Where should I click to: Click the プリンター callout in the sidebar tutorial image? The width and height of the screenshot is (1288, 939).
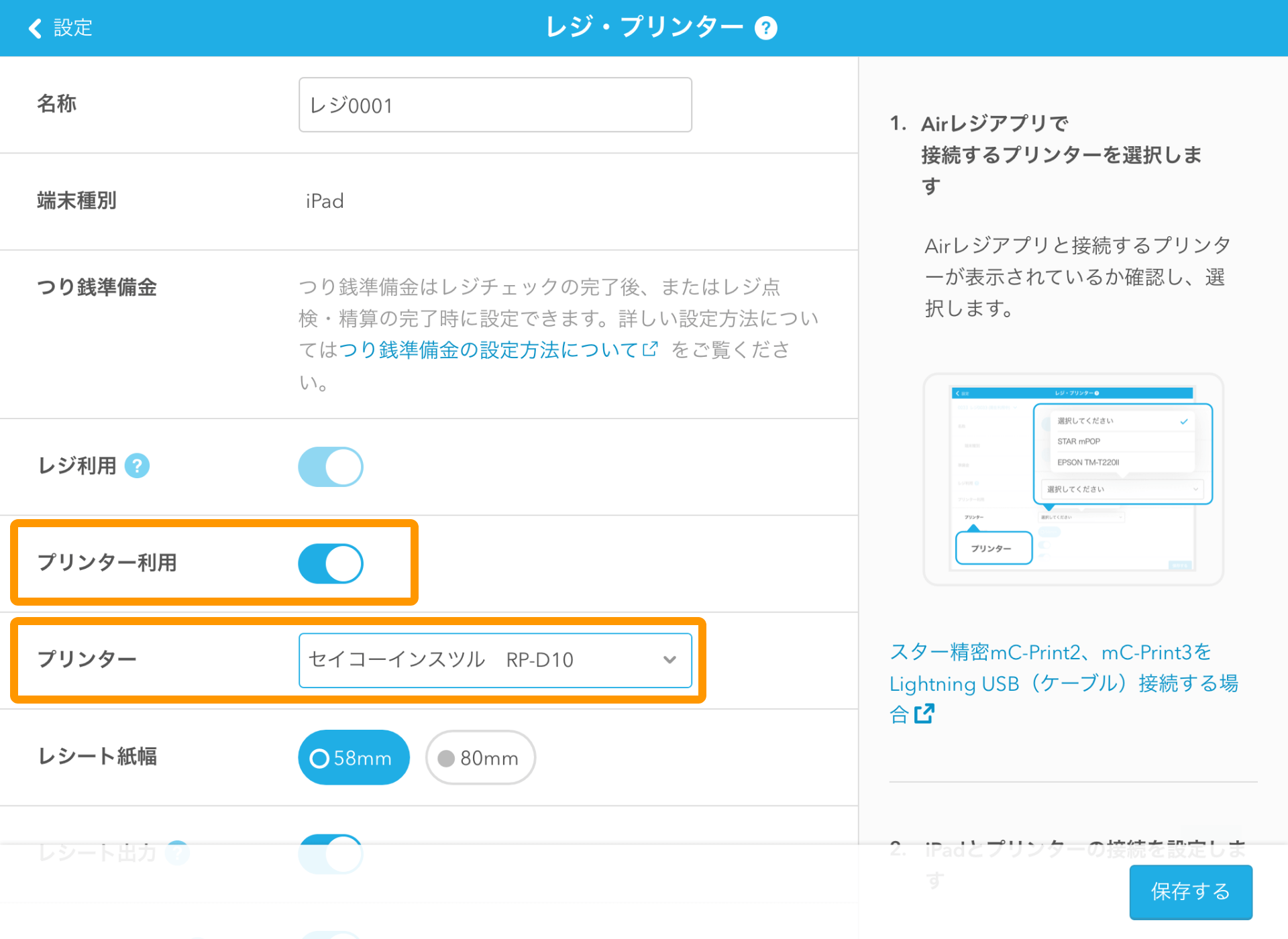point(992,548)
